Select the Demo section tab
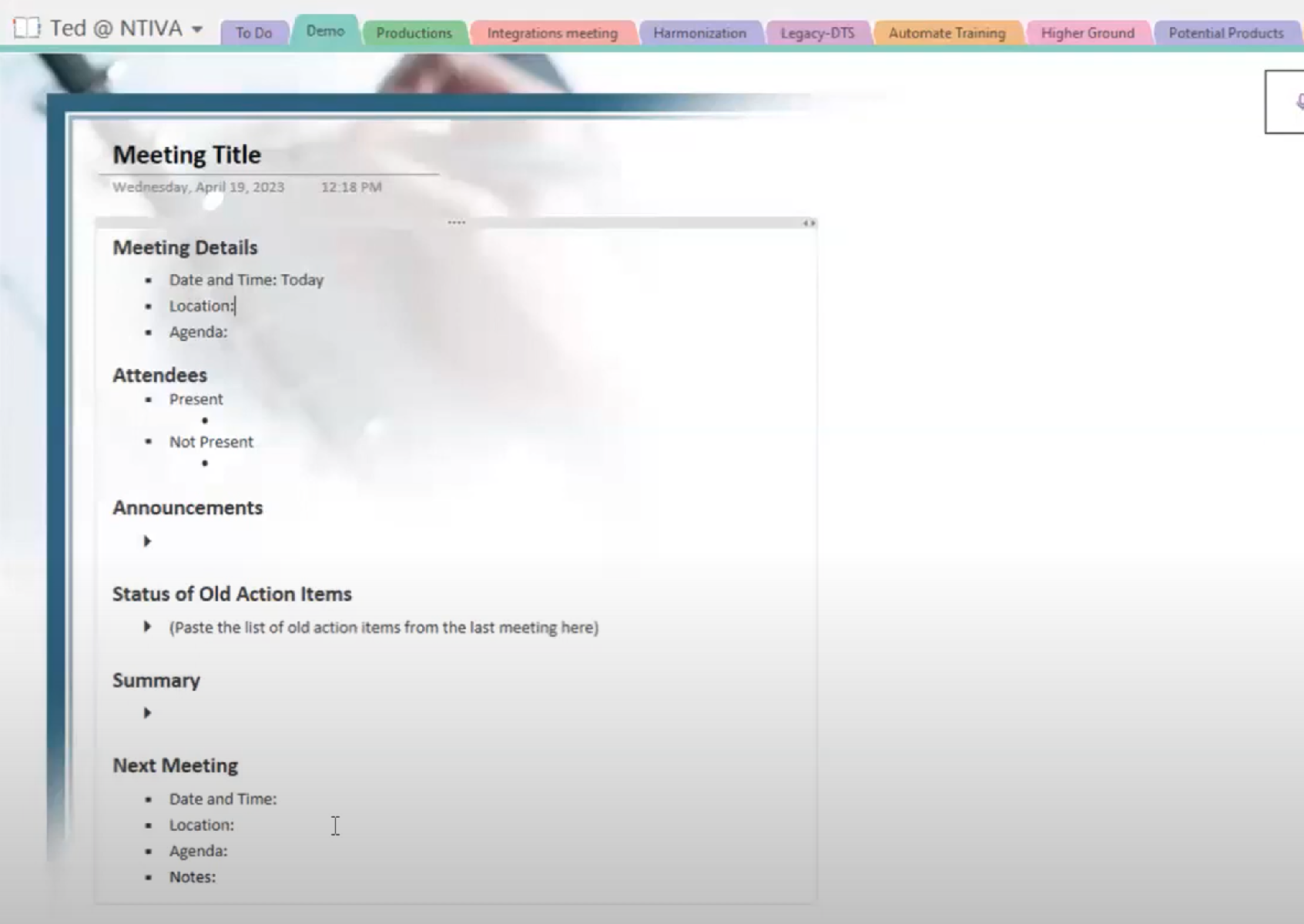This screenshot has width=1304, height=924. pyautogui.click(x=324, y=32)
